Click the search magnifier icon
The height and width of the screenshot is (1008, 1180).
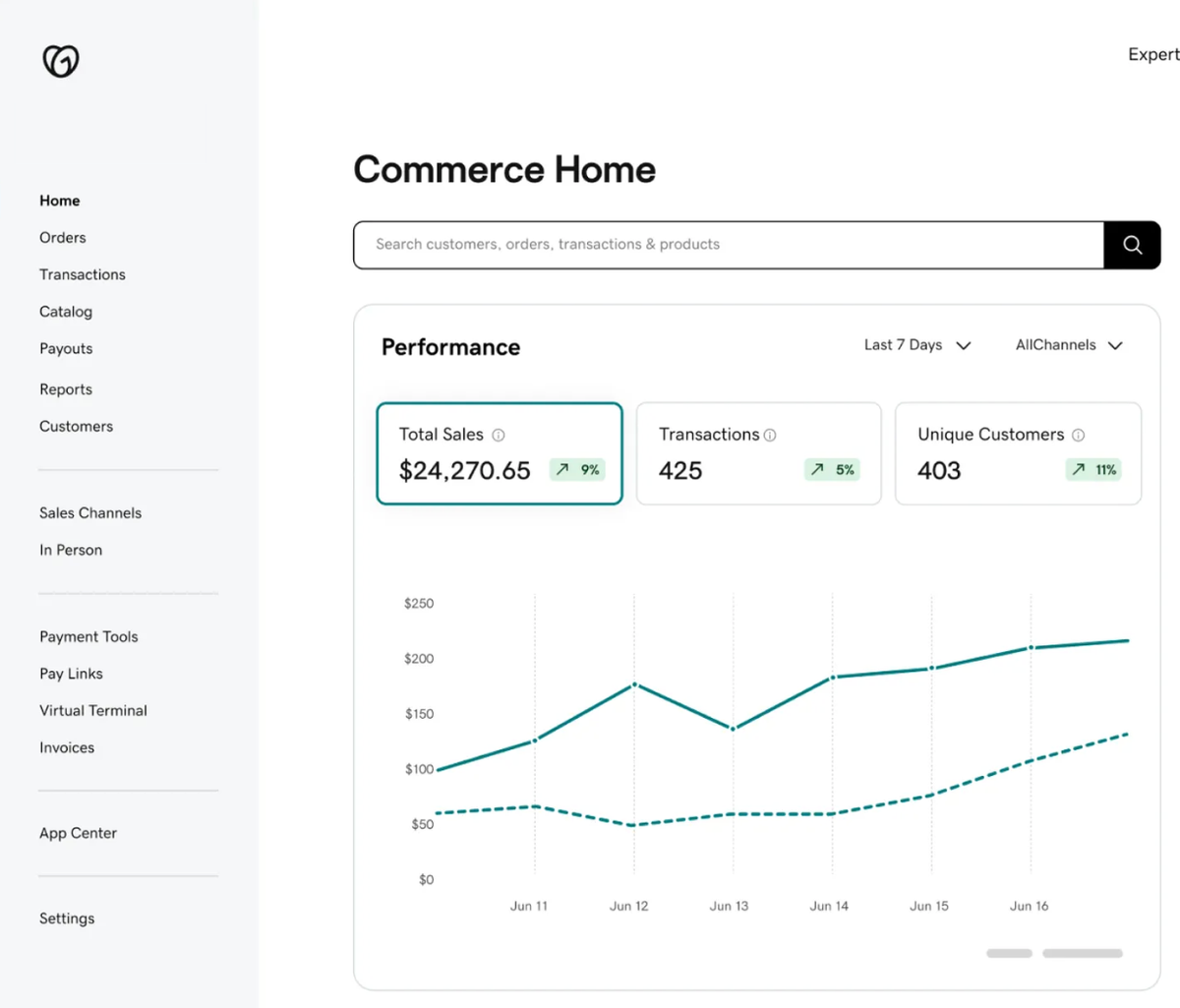1131,245
